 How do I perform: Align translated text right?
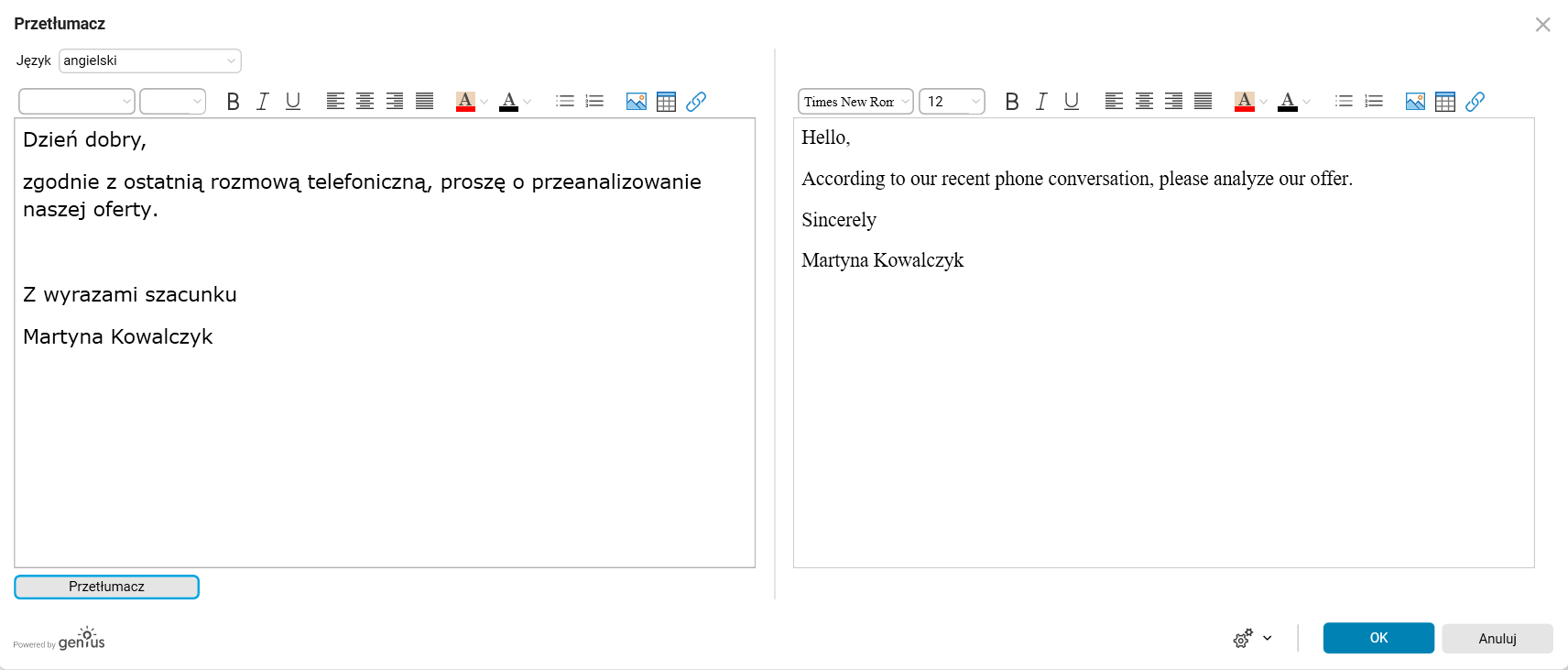(x=1173, y=102)
